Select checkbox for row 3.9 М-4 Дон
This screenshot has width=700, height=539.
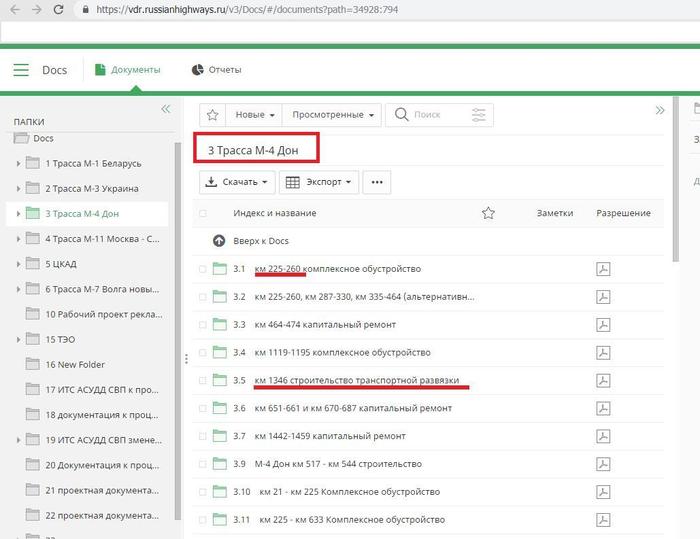point(203,465)
